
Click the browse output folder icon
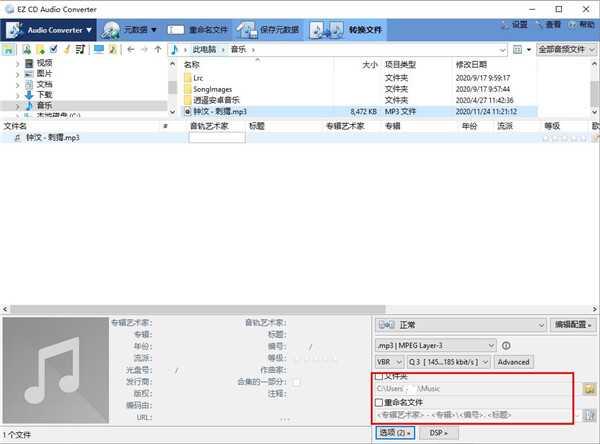pos(590,387)
